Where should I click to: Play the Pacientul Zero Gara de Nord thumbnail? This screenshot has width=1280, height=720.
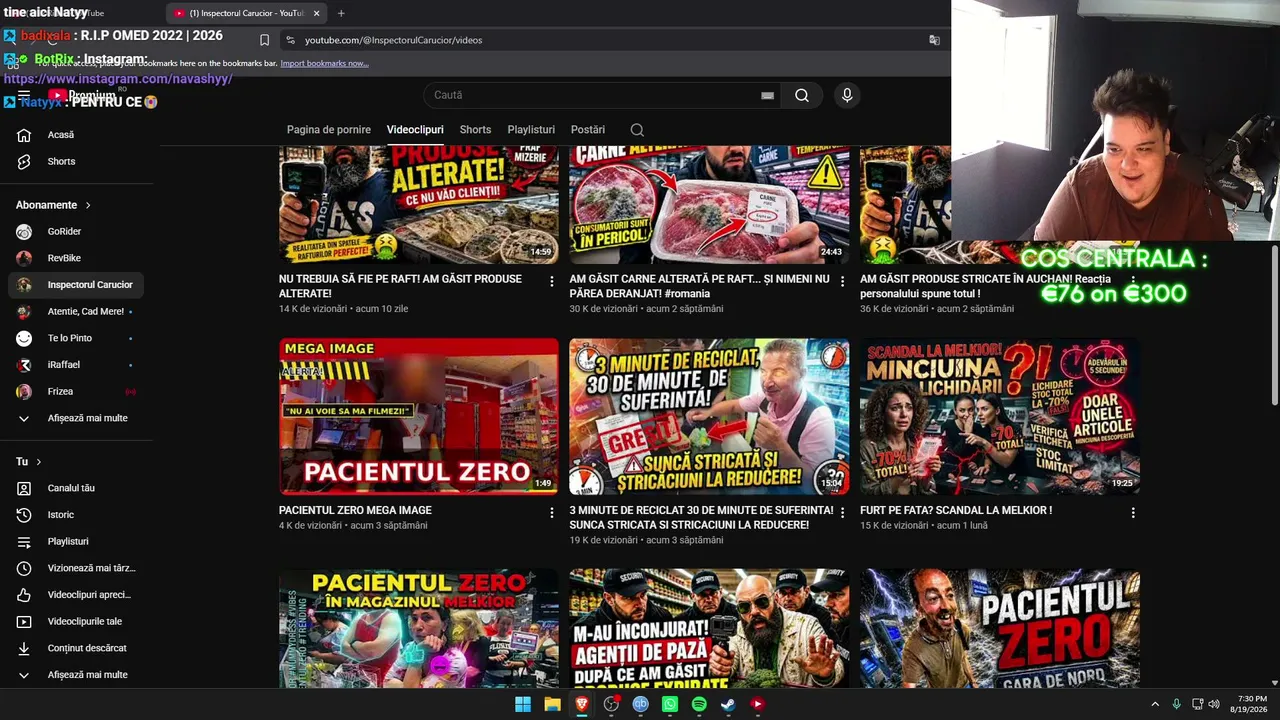1000,628
